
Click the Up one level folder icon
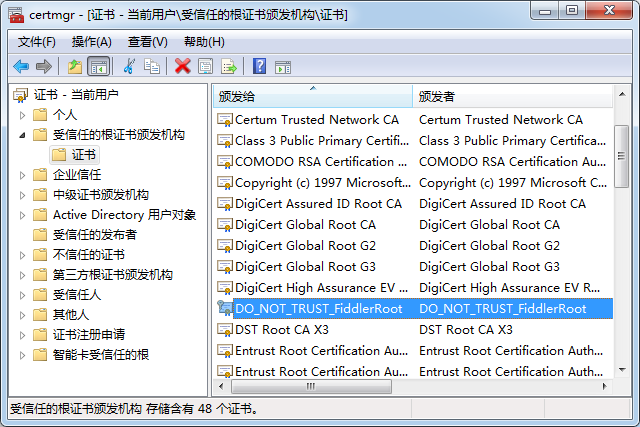click(x=75, y=66)
